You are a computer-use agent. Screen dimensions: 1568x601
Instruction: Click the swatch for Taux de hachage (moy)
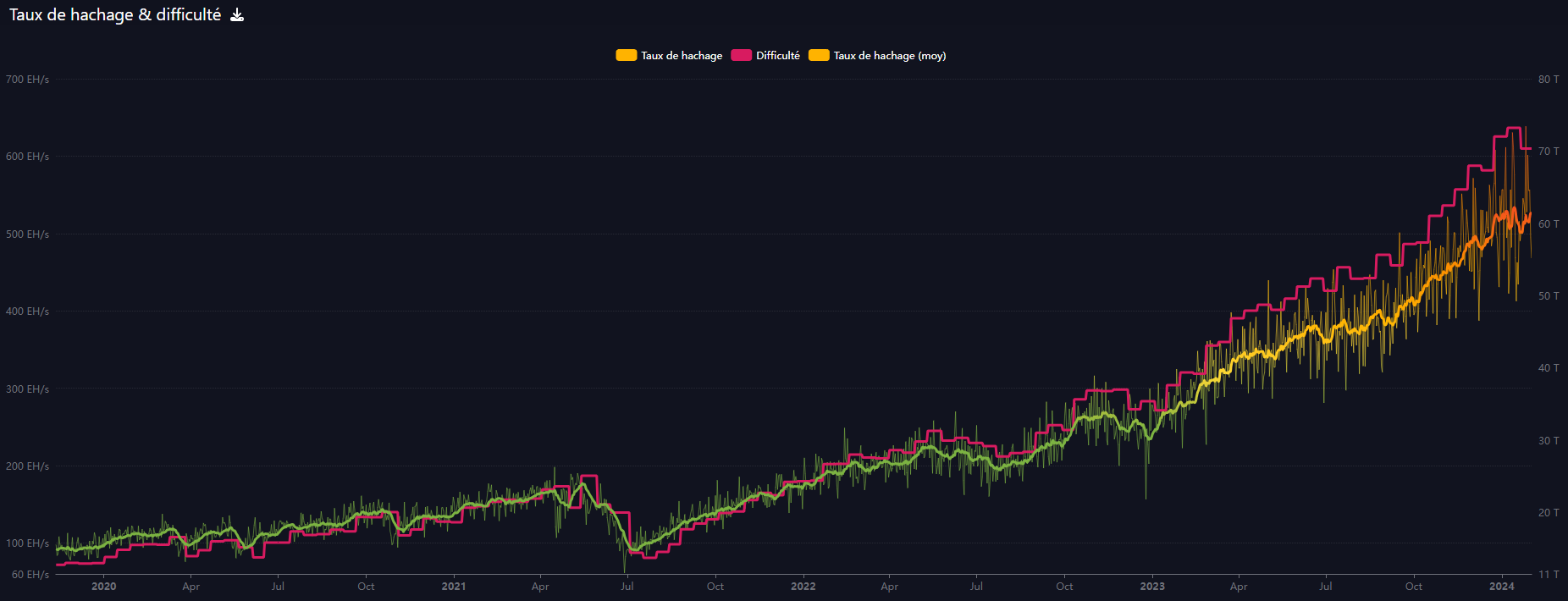tap(819, 56)
